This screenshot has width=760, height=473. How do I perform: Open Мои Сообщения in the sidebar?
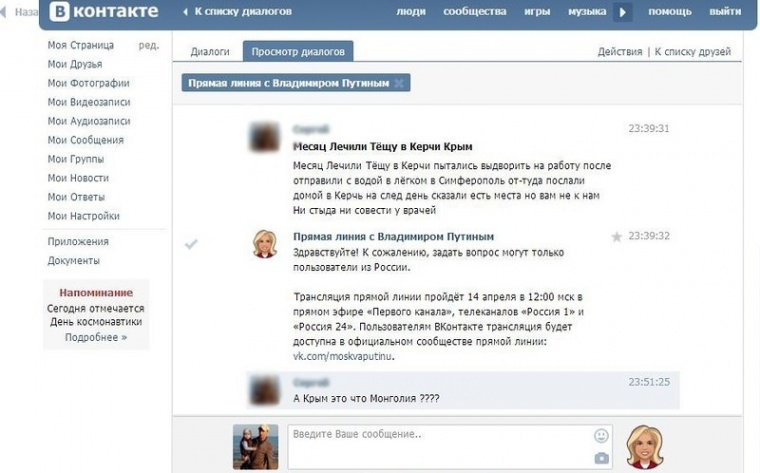tap(85, 140)
